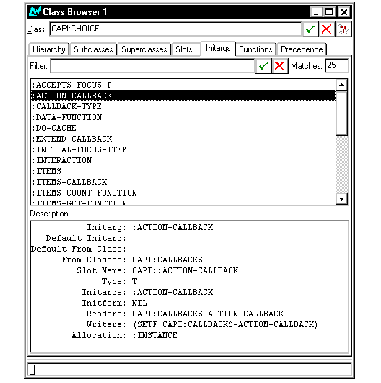This screenshot has width=381, height=383.
Task: Select highlighted :ACTION-CALLBACK list row
Action: [184, 96]
